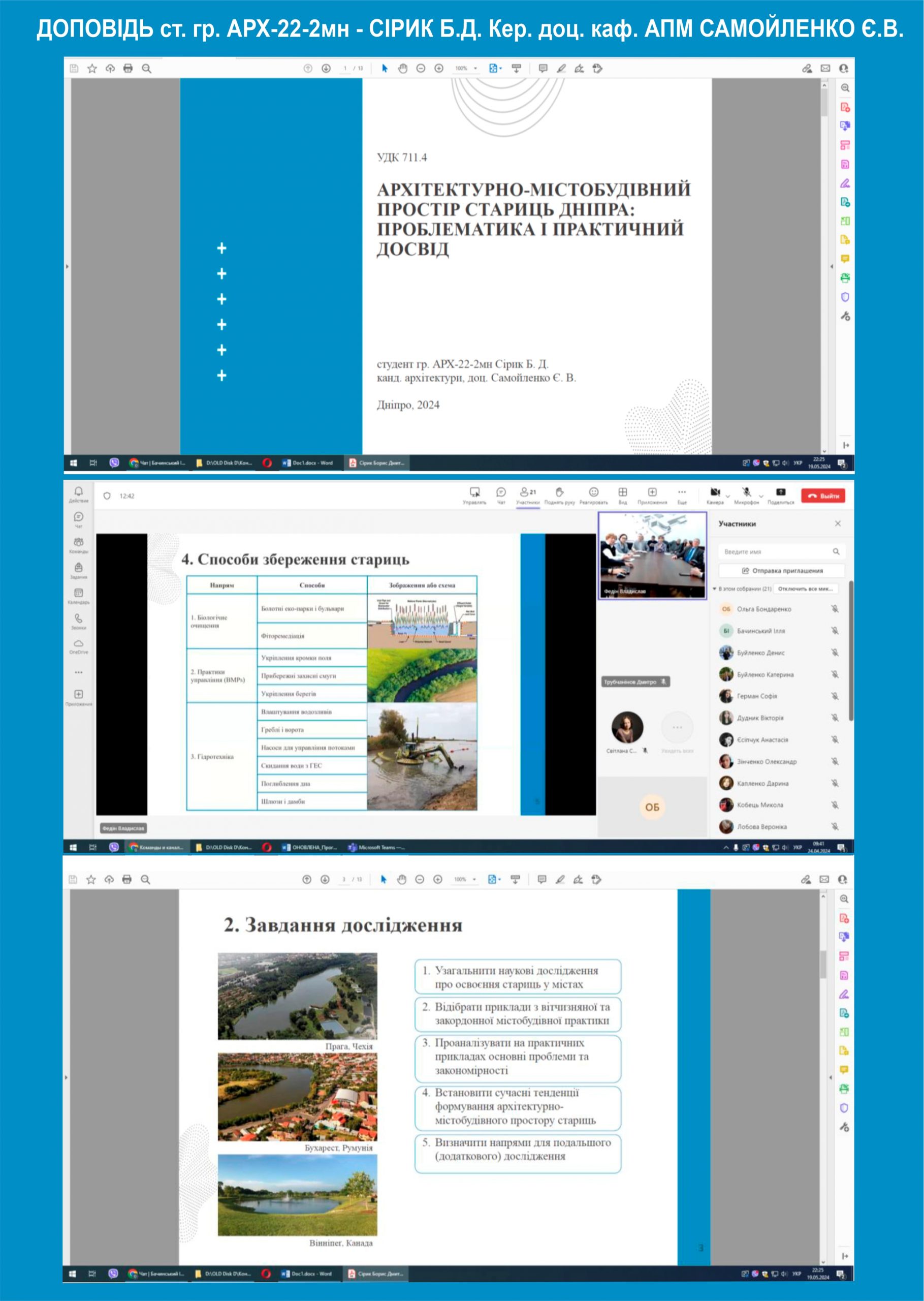Toggle mute icon beside Ольга Бондаренко
Image resolution: width=924 pixels, height=1301 pixels.
pyautogui.click(x=835, y=609)
